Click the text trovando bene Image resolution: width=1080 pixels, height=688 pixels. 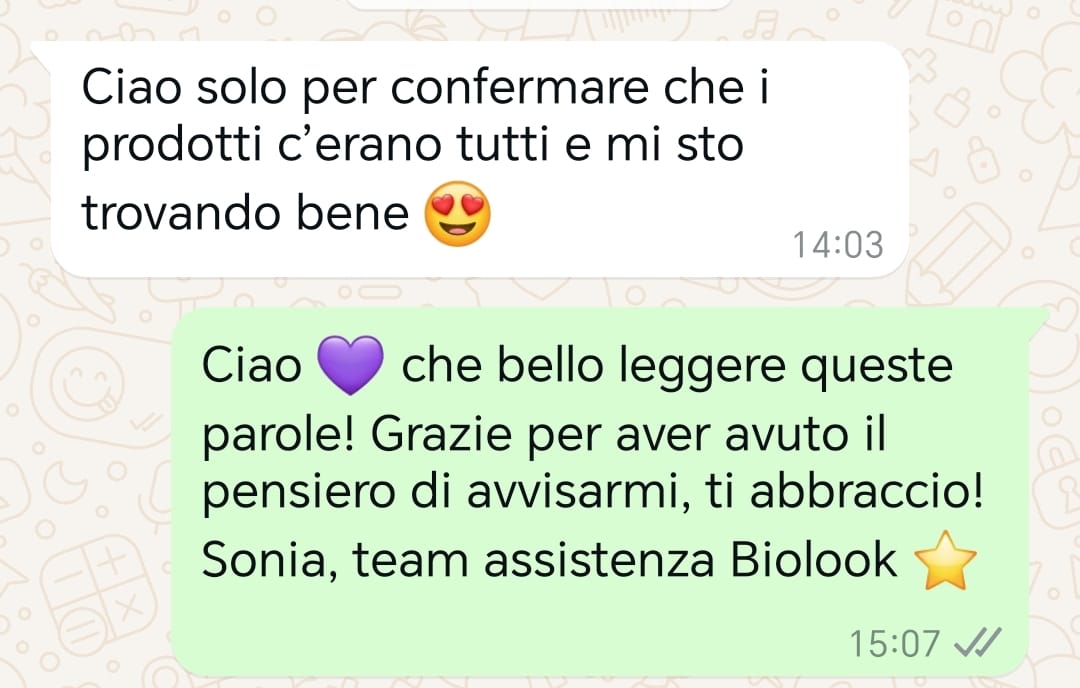[x=245, y=213]
